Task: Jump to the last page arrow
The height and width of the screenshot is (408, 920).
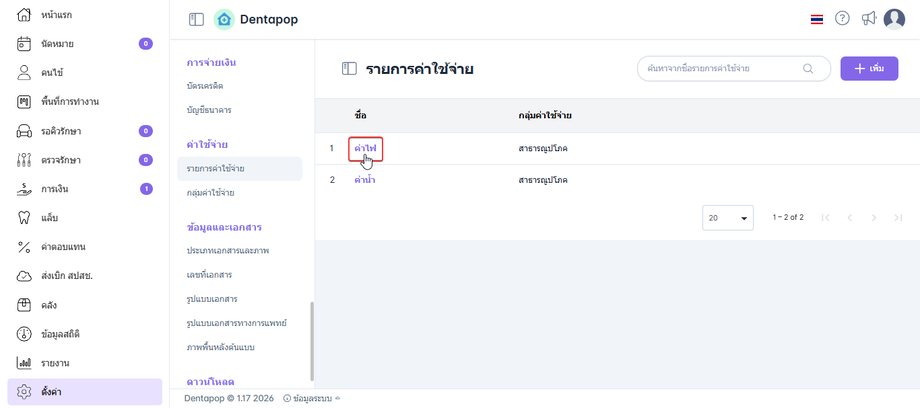Action: click(898, 217)
